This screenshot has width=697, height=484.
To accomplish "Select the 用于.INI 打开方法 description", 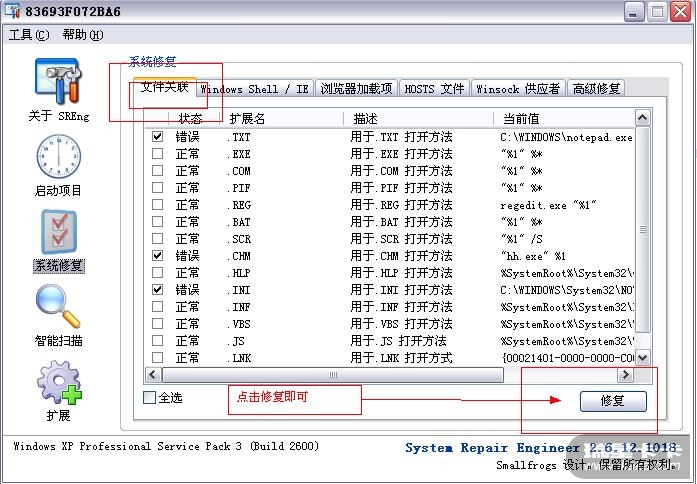I will click(x=401, y=290).
